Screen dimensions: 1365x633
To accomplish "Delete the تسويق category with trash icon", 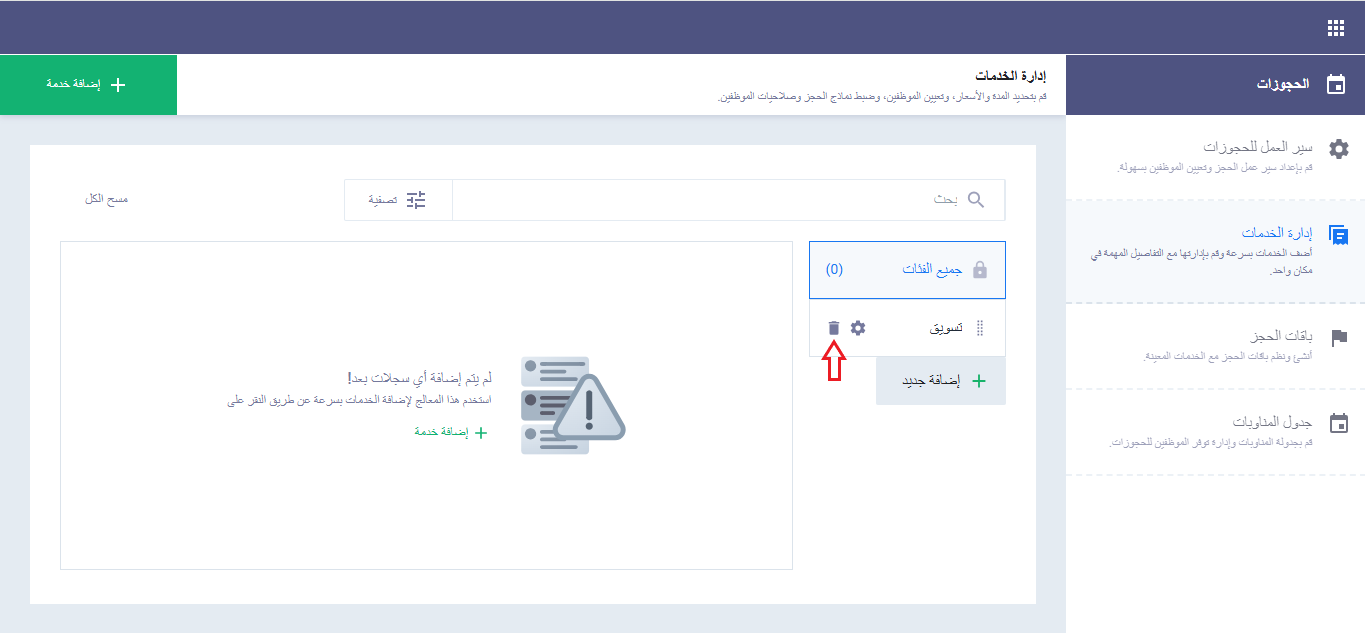I will pyautogui.click(x=834, y=328).
